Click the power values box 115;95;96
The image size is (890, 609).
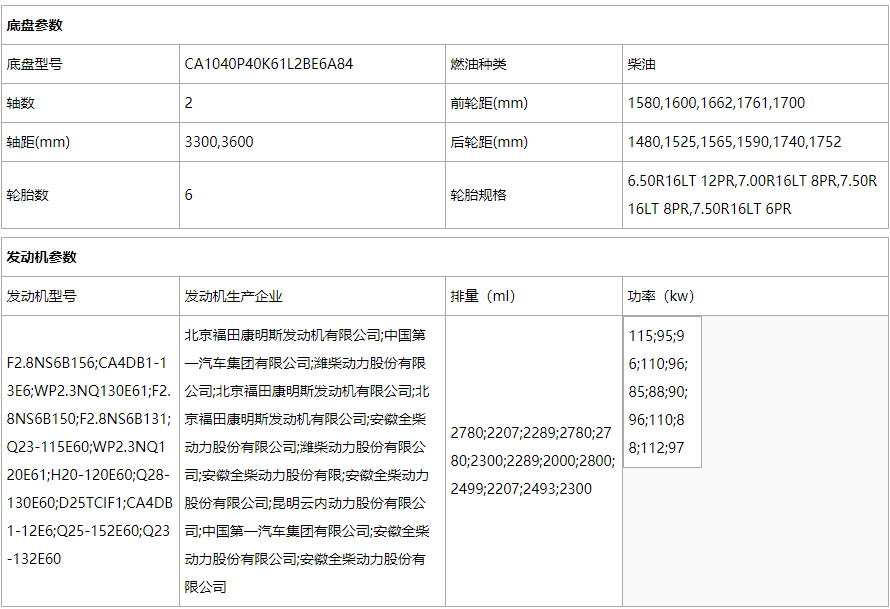pos(662,392)
